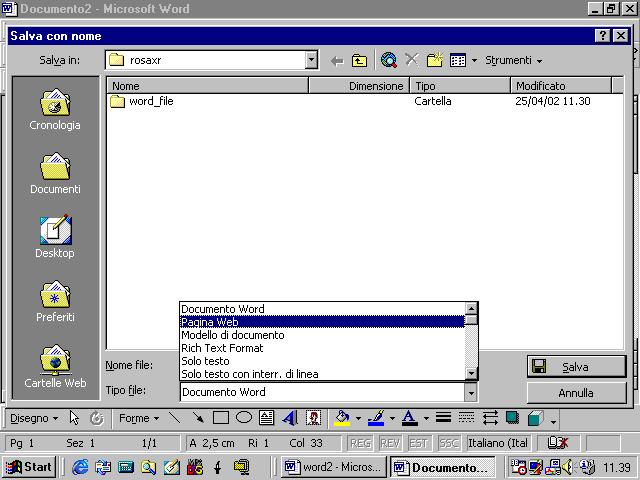Select the Arrow drawing tool
This screenshot has height=480, width=640.
198,418
